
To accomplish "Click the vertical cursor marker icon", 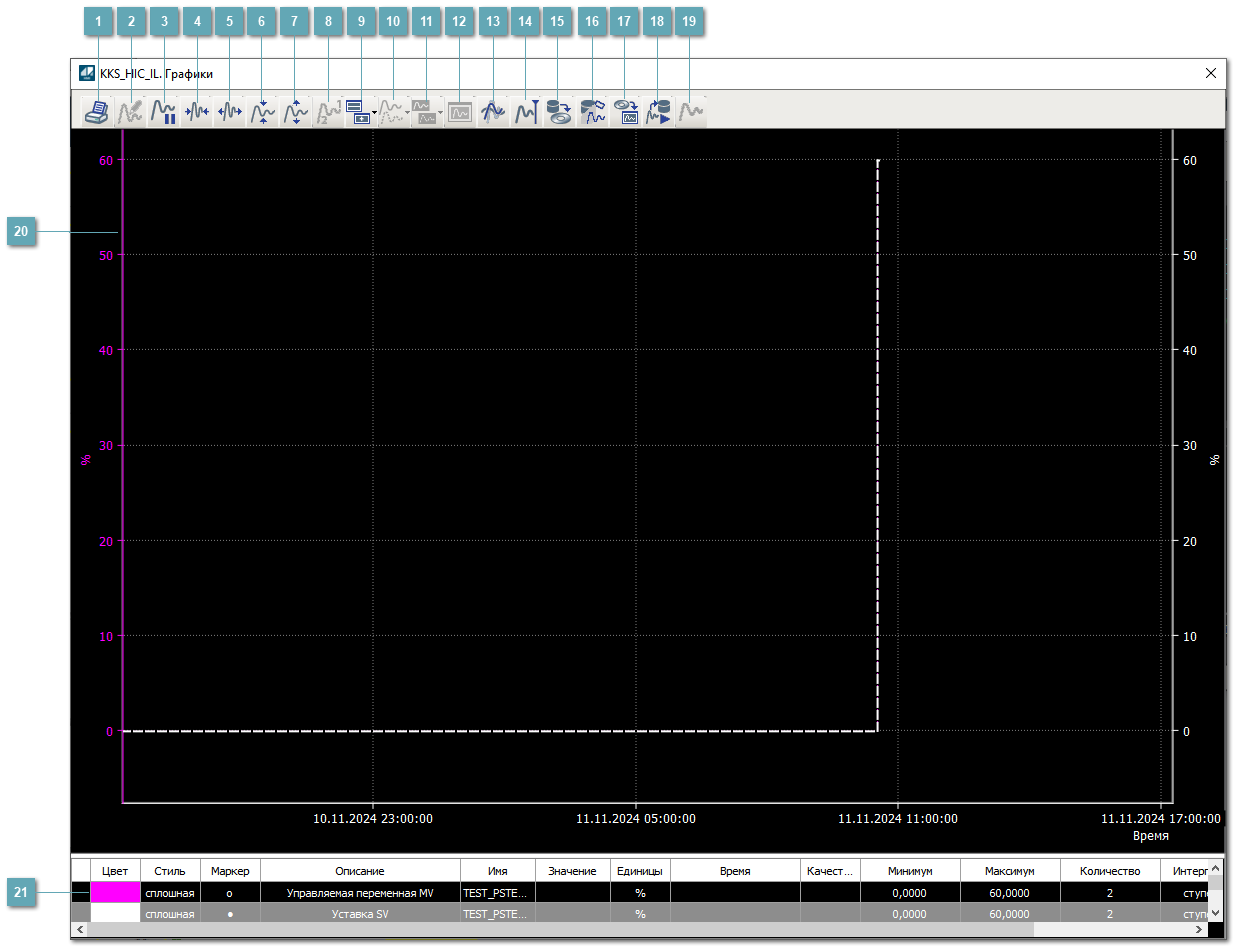I will 526,112.
